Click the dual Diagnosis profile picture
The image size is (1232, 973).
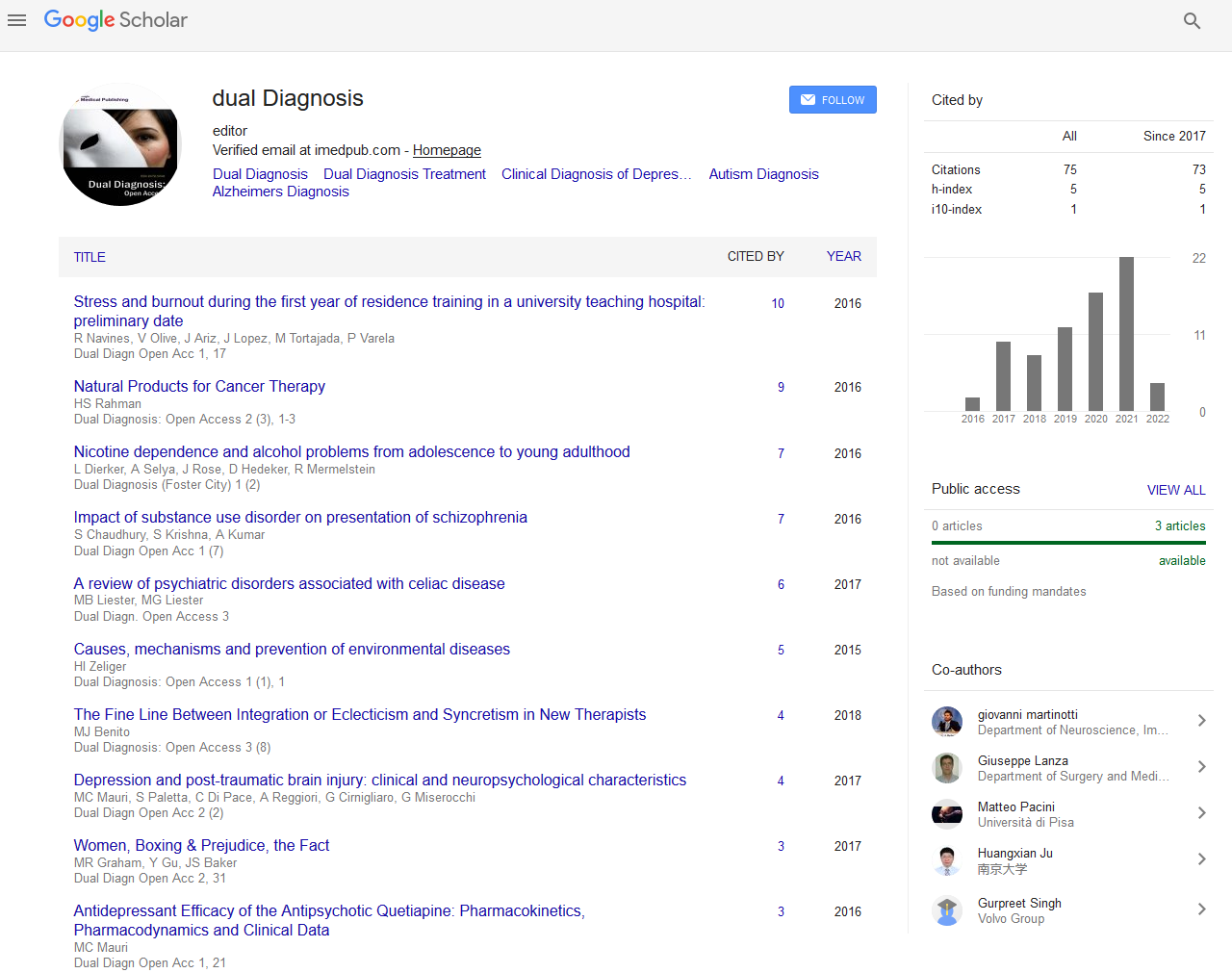(120, 146)
